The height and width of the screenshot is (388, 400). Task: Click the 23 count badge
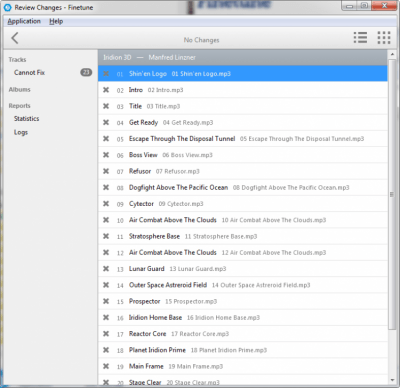86,72
